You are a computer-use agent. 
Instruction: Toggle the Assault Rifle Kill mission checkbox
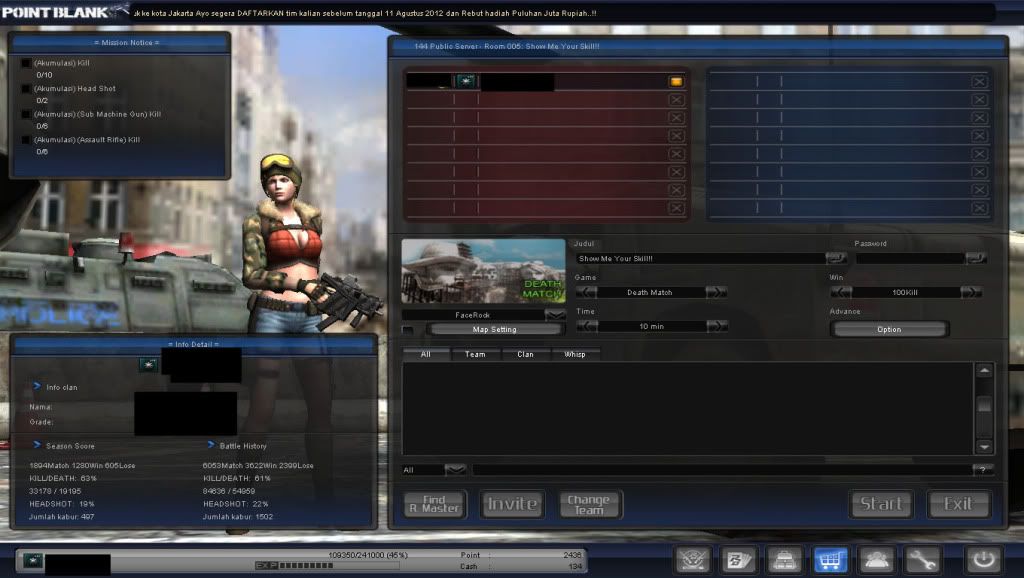26,140
